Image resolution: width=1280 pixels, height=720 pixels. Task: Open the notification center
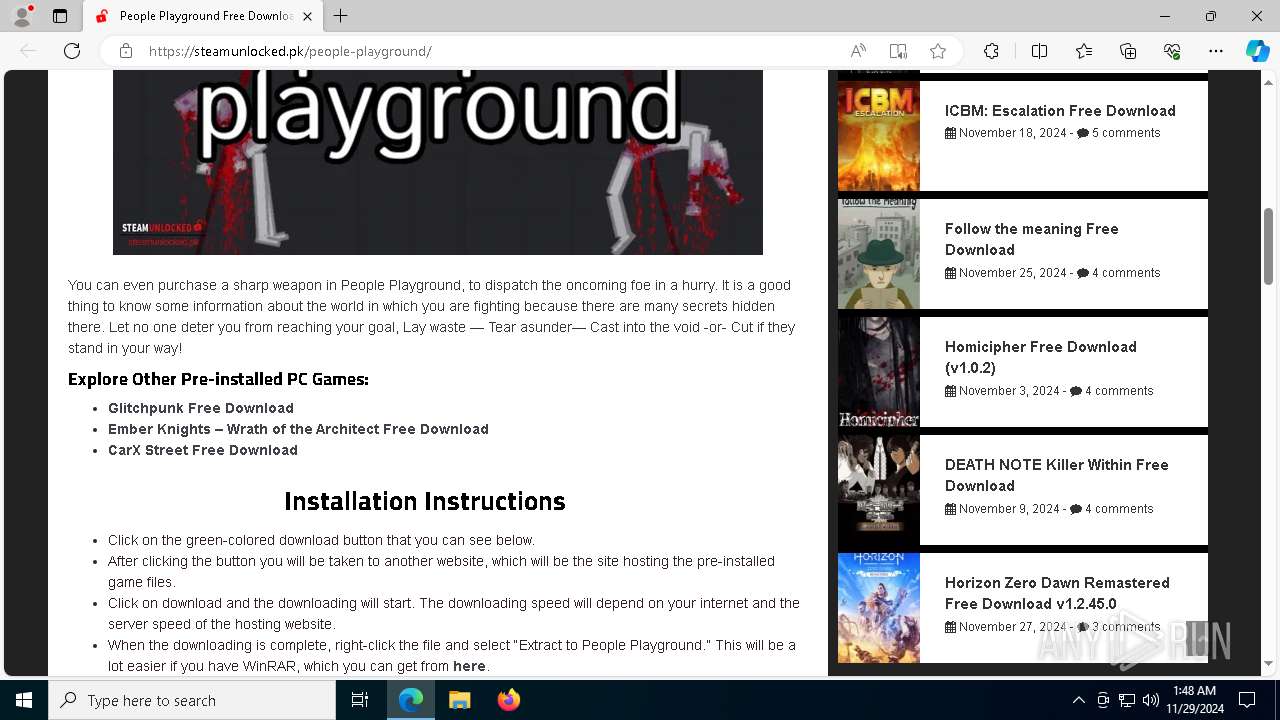[x=1247, y=700]
